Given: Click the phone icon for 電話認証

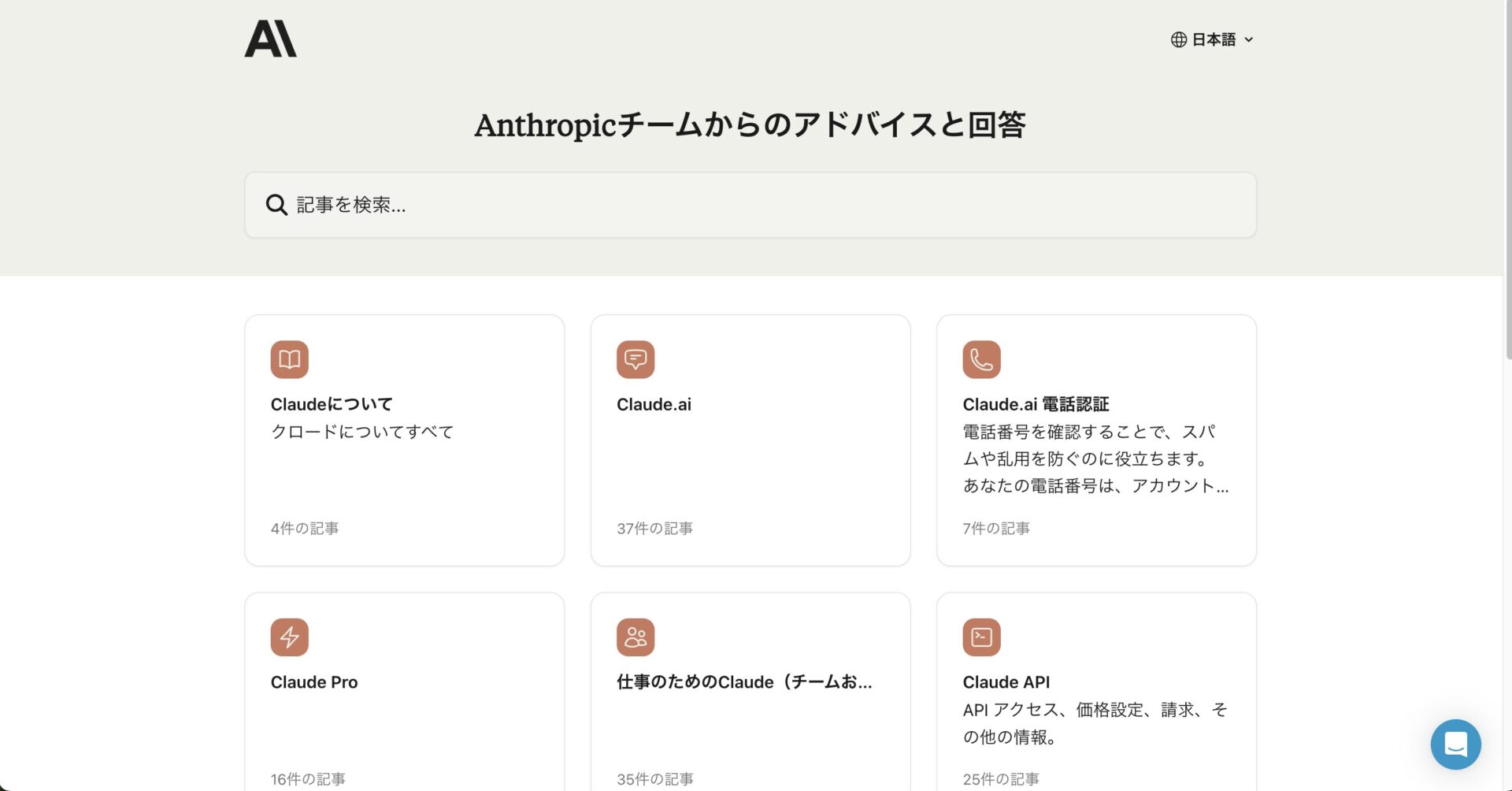Looking at the screenshot, I should coord(981,359).
